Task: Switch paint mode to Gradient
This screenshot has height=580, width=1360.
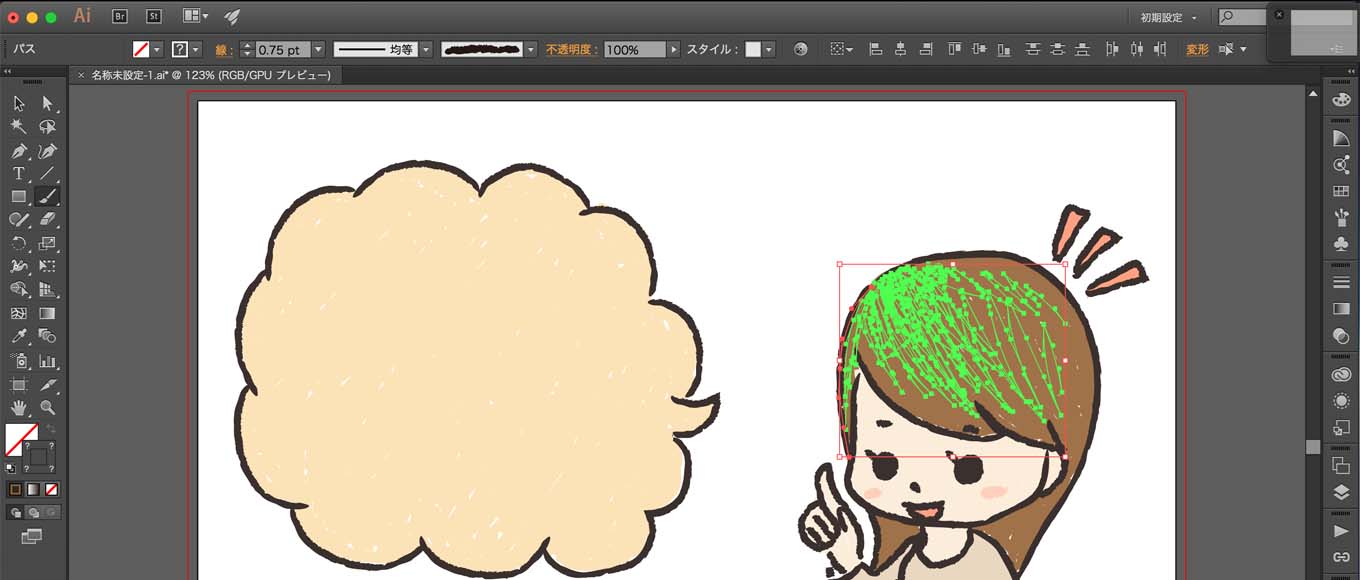Action: (x=33, y=490)
